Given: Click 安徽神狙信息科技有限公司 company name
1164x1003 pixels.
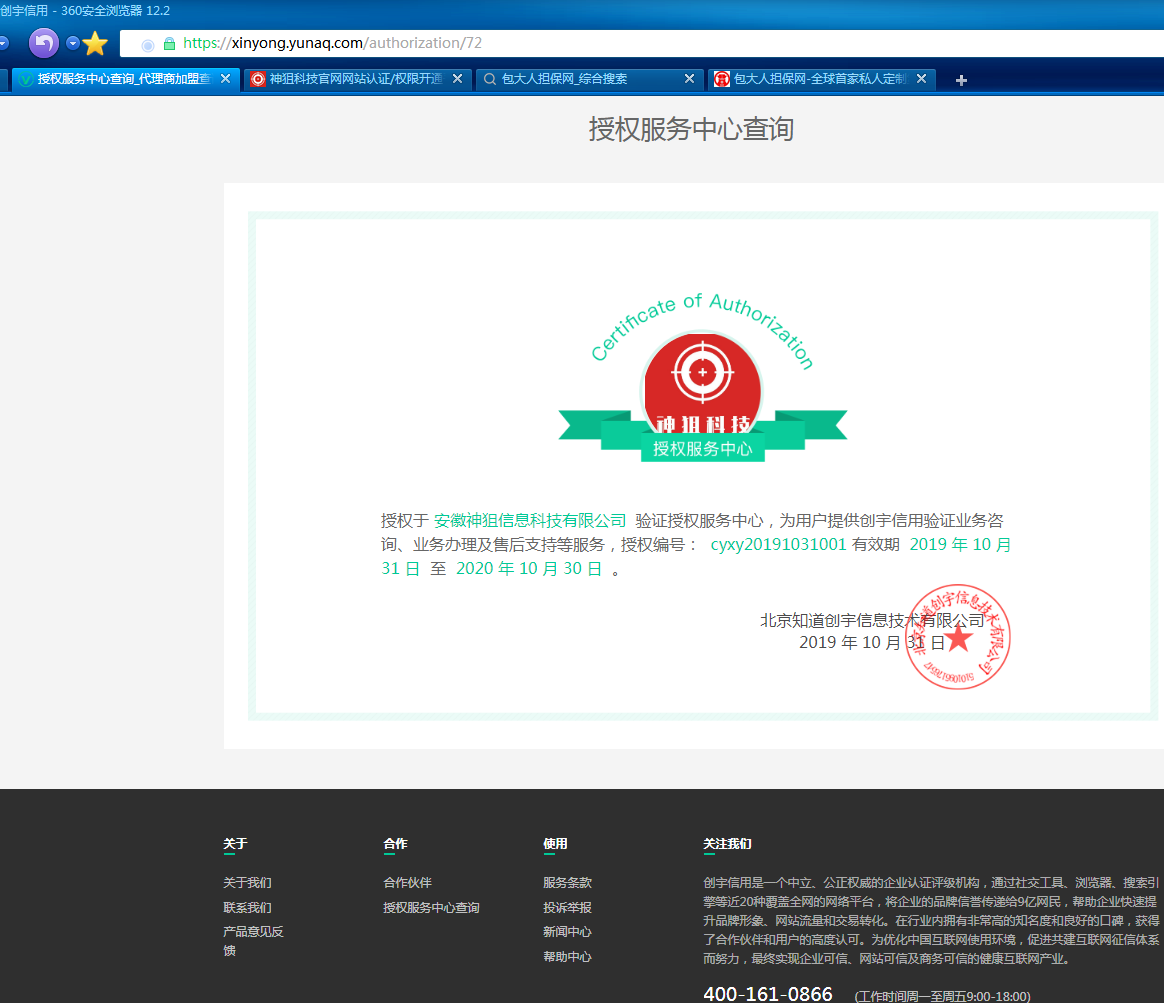Looking at the screenshot, I should [530, 520].
